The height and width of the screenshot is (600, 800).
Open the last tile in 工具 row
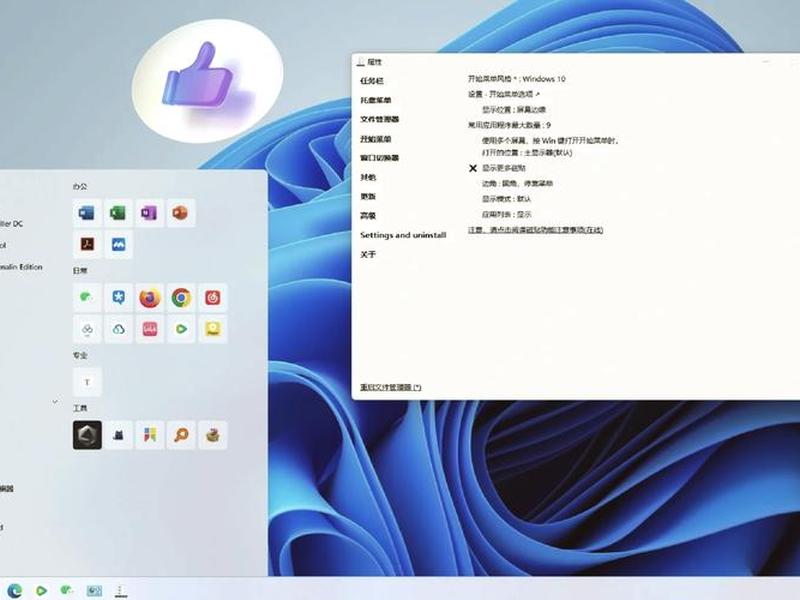coord(212,435)
